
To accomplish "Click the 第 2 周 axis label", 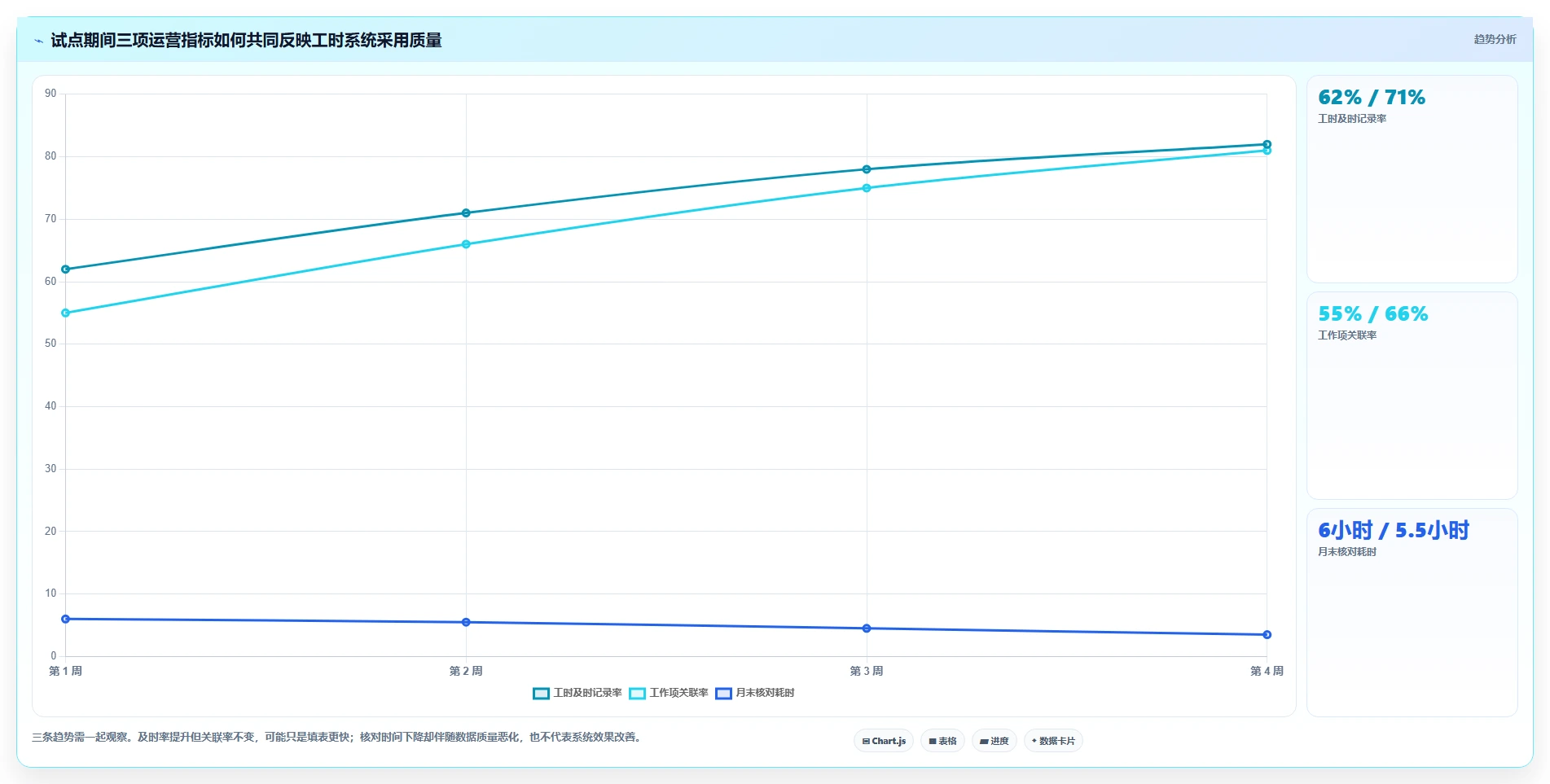I will click(x=466, y=671).
